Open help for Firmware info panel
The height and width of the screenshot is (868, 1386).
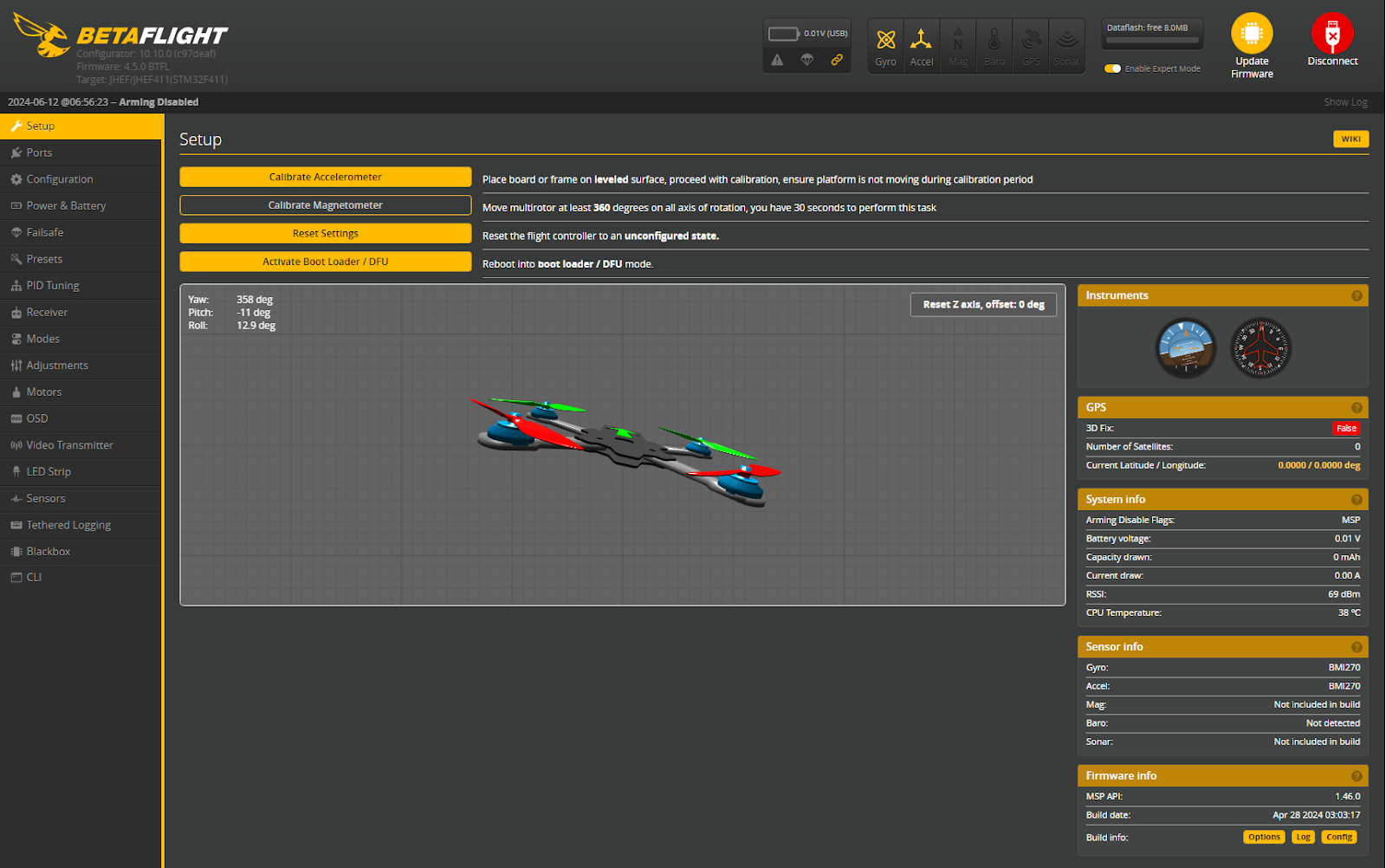[x=1357, y=776]
